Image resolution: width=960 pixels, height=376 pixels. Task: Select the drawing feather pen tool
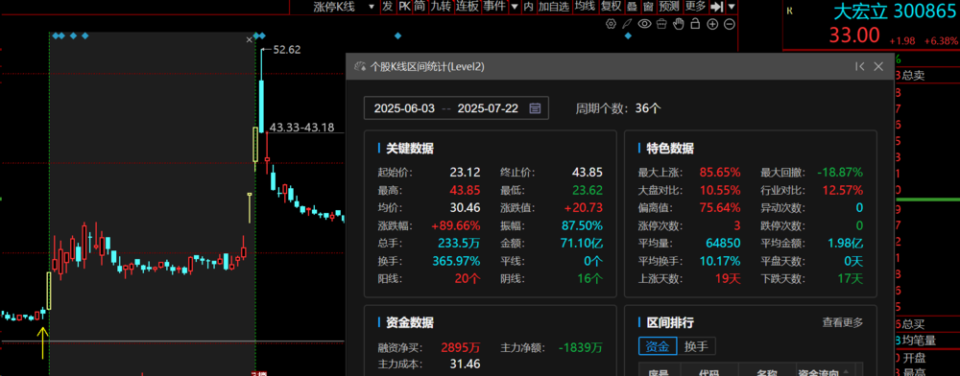point(627,24)
